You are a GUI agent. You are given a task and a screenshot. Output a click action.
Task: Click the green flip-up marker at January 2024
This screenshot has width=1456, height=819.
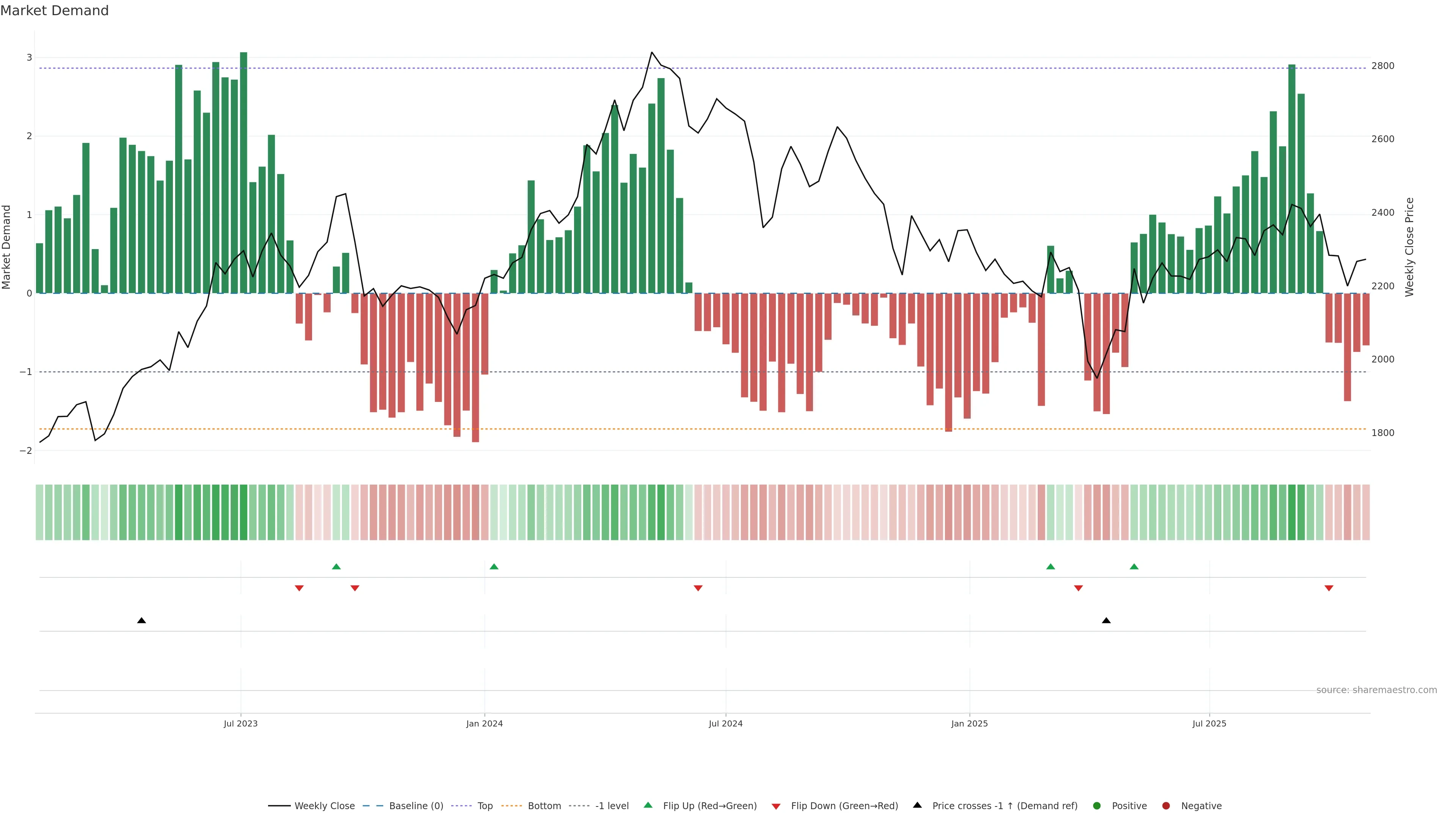[x=494, y=566]
